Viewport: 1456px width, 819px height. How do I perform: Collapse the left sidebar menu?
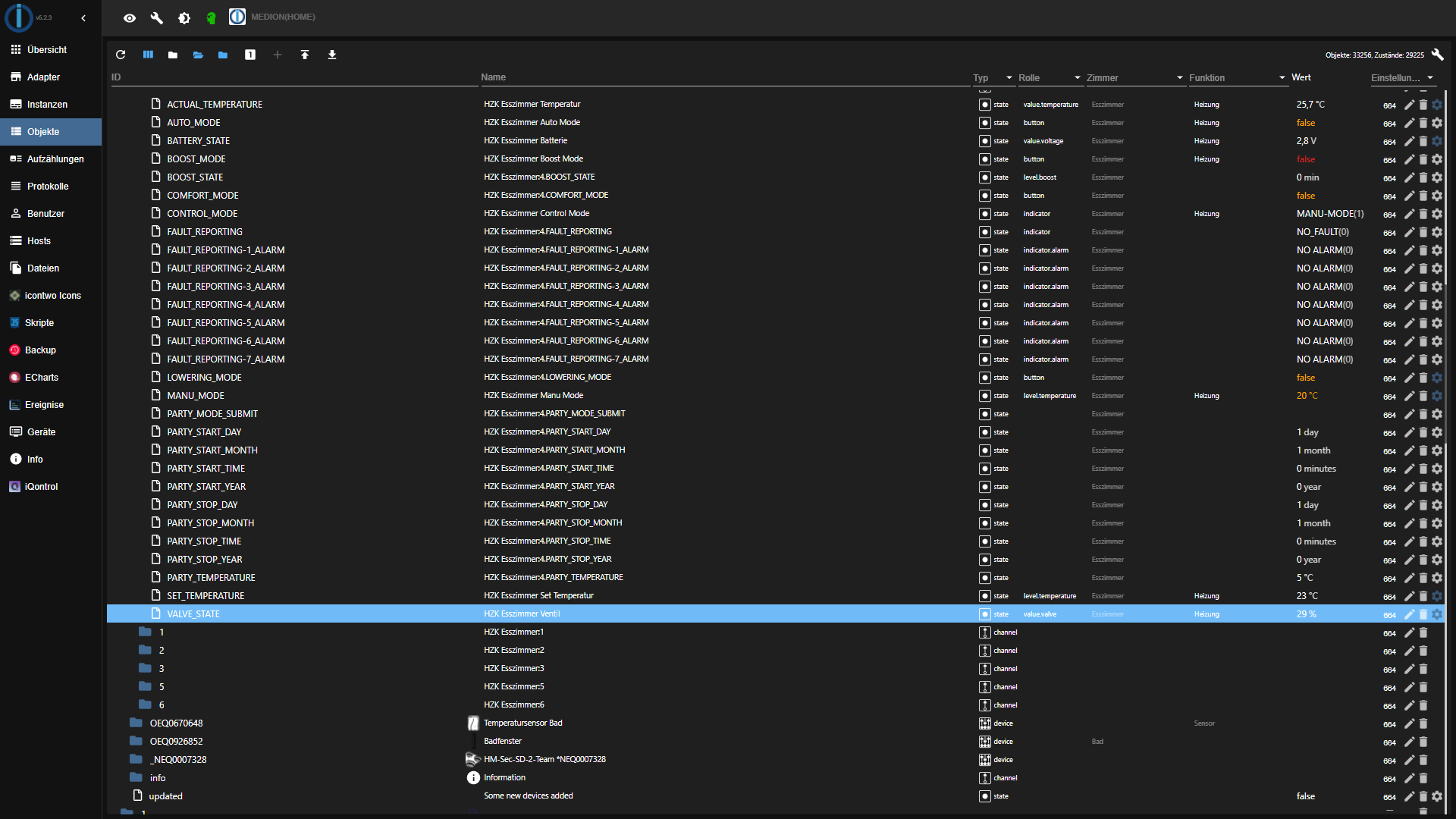point(83,17)
